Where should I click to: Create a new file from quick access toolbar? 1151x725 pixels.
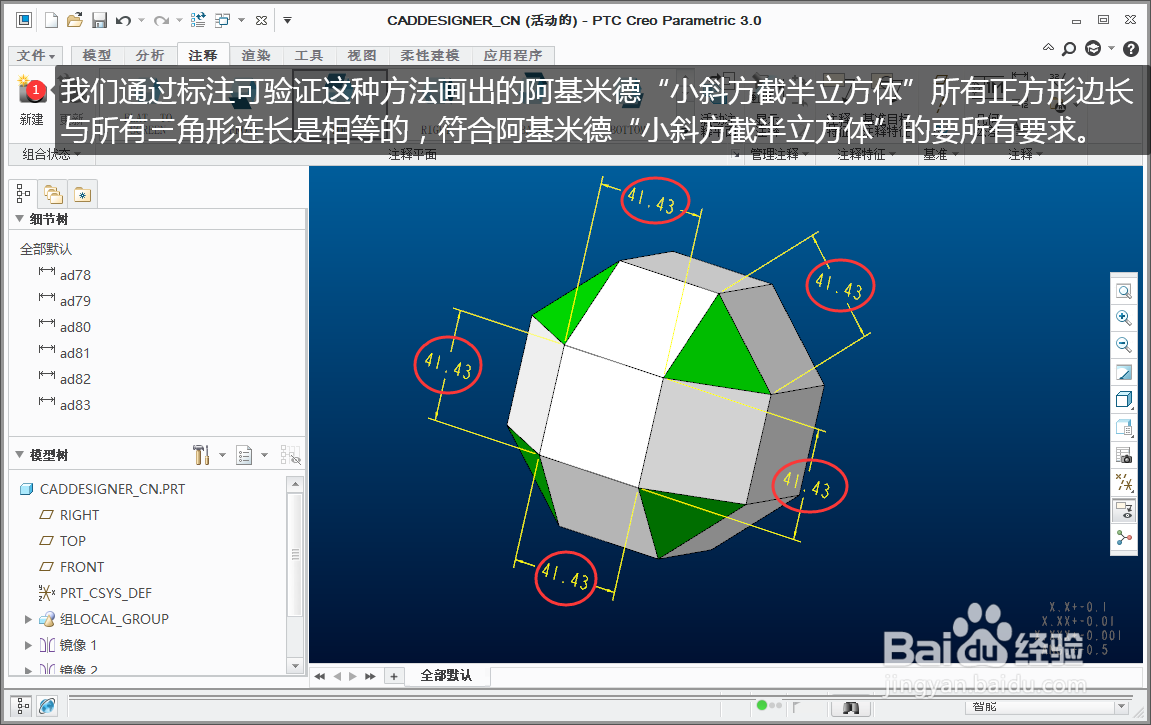click(x=51, y=21)
